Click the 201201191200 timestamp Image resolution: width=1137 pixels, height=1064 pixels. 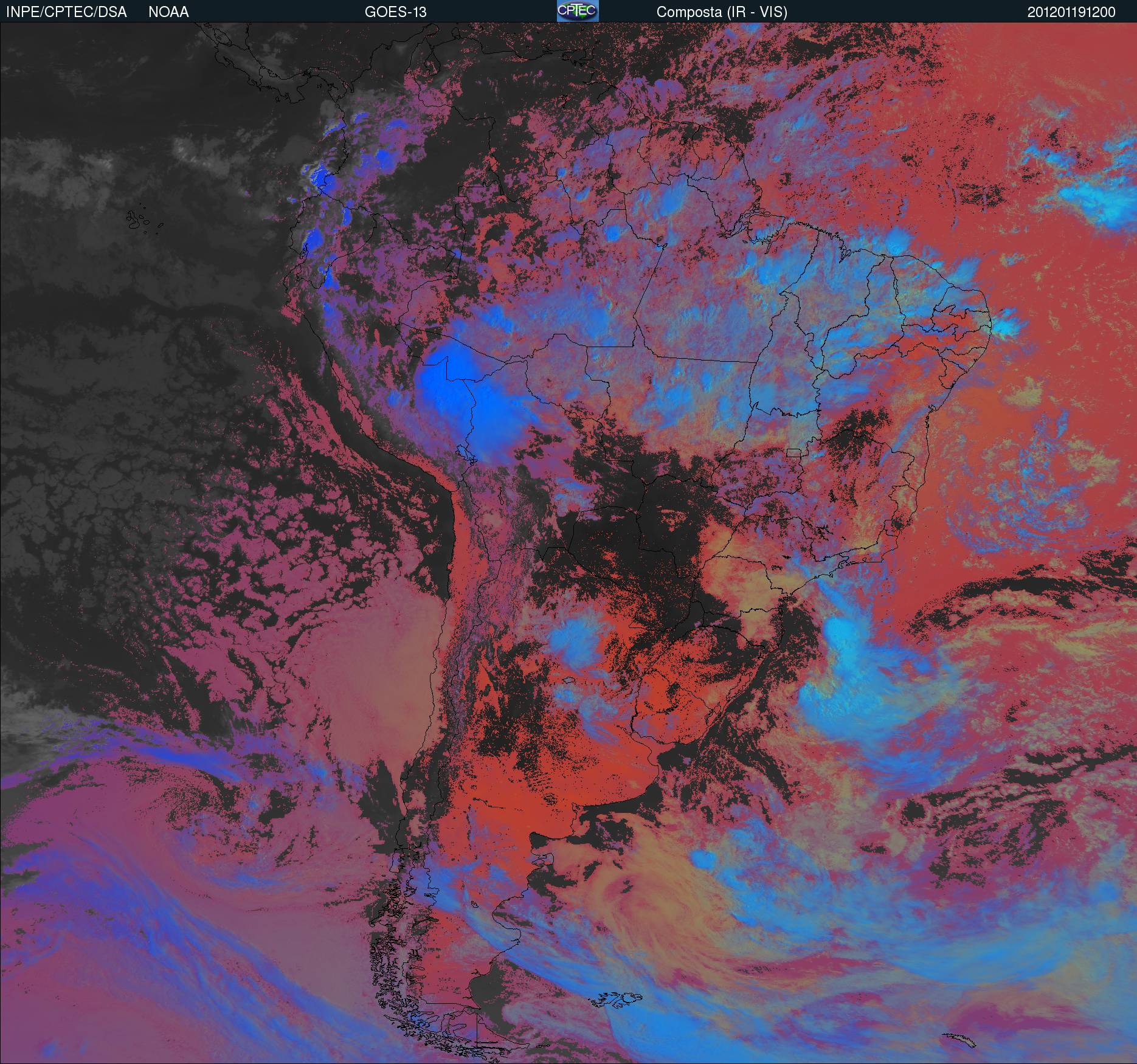1071,12
